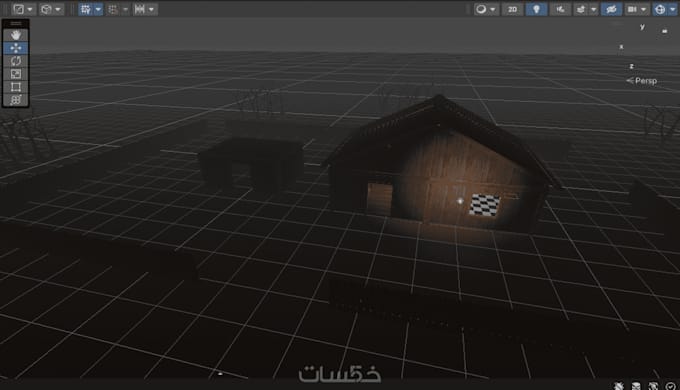This screenshot has width=680, height=390.
Task: Open the grid snapping settings dropdown
Action: 125,9
